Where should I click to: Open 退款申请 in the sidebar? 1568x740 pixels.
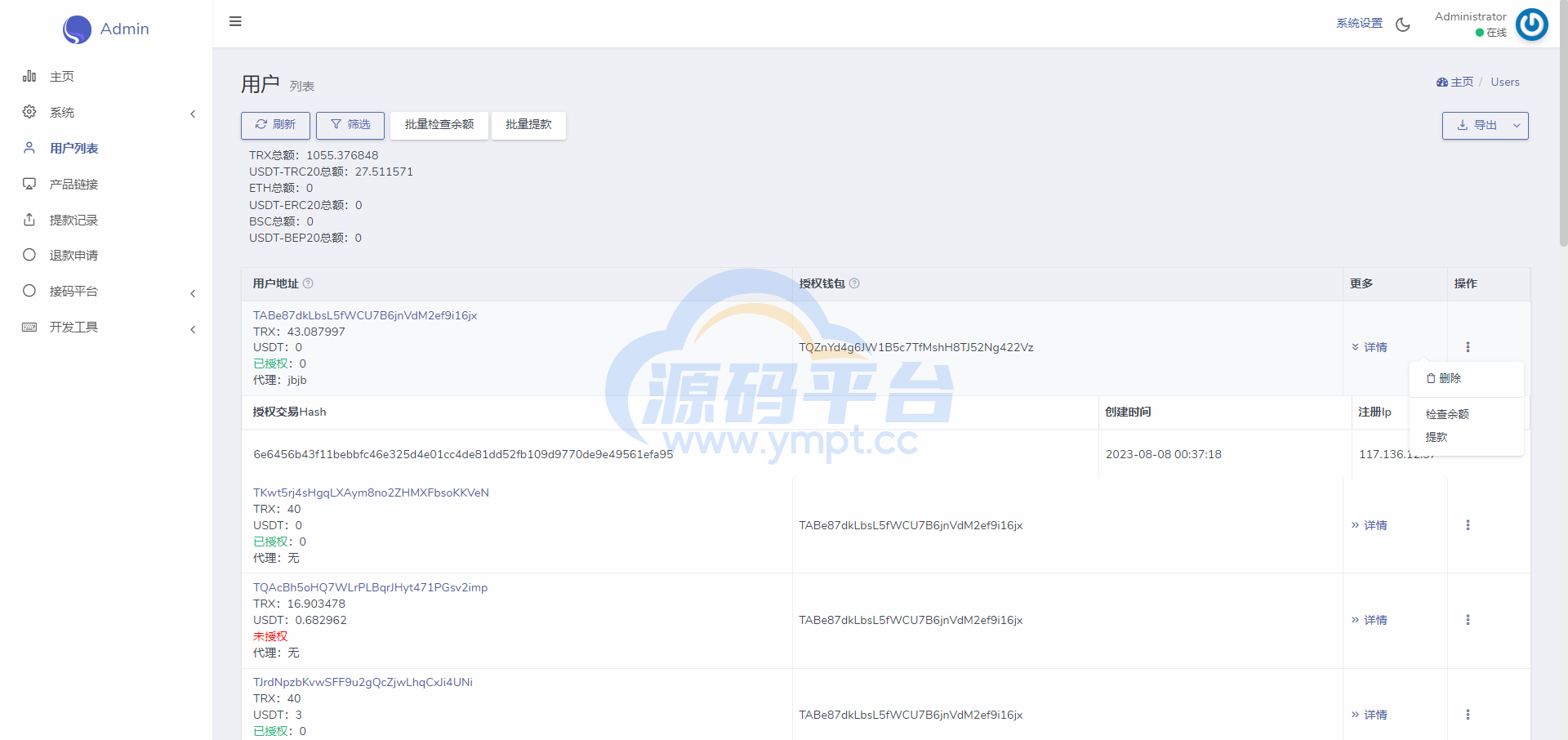click(73, 256)
